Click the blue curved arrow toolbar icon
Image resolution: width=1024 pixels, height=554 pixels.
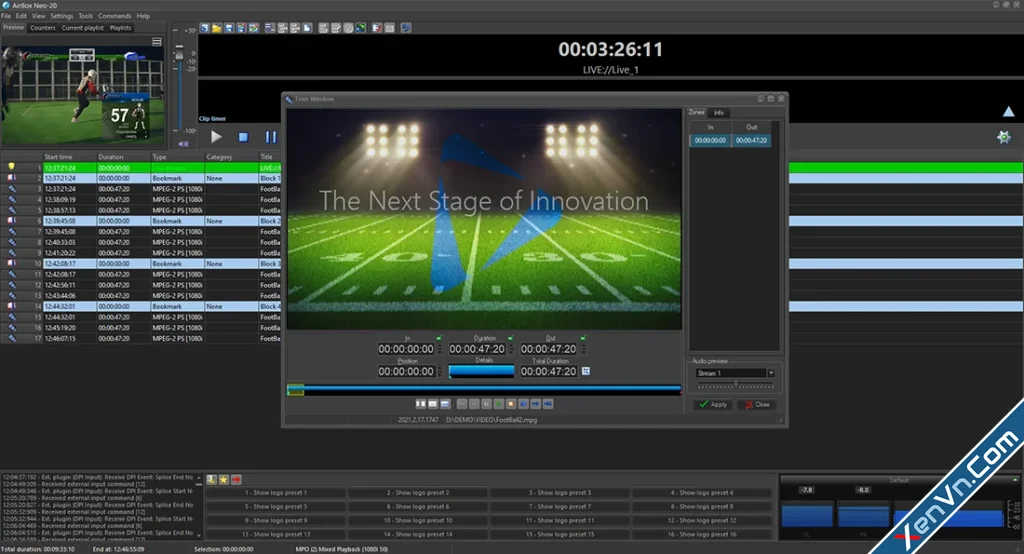pos(406,28)
